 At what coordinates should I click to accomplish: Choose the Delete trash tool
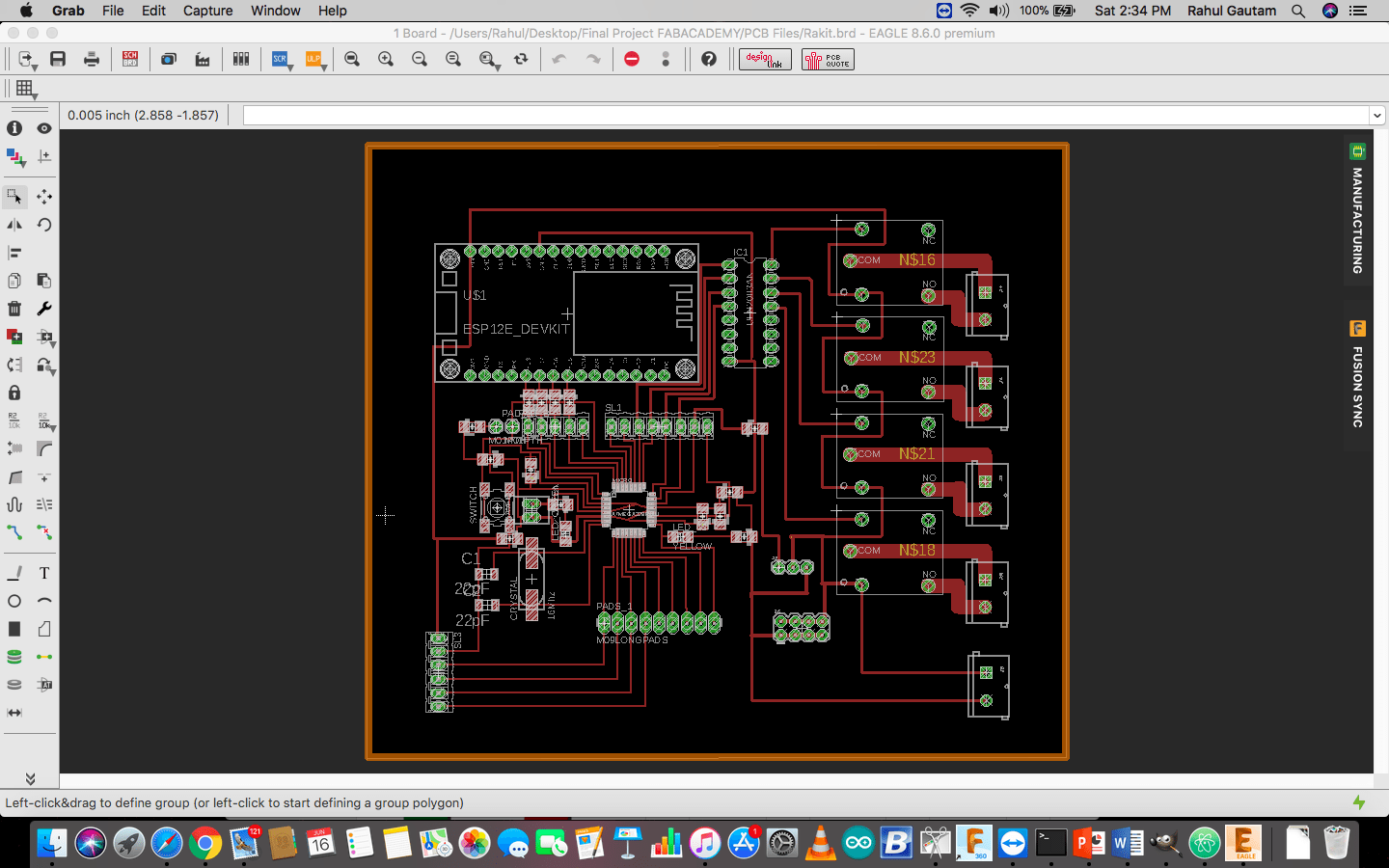(14, 309)
